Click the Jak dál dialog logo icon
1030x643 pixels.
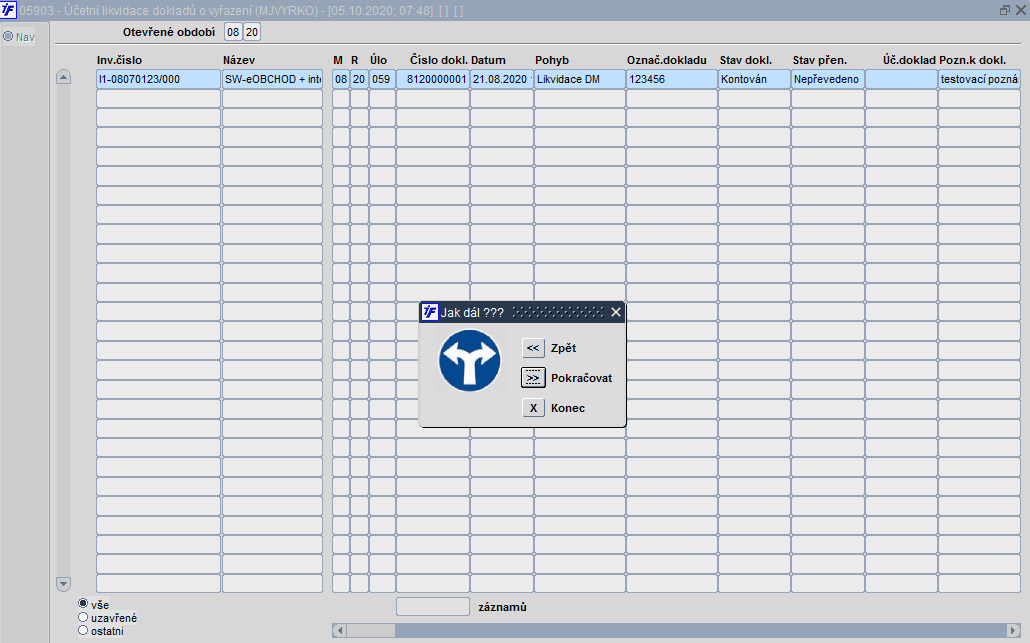coord(430,312)
